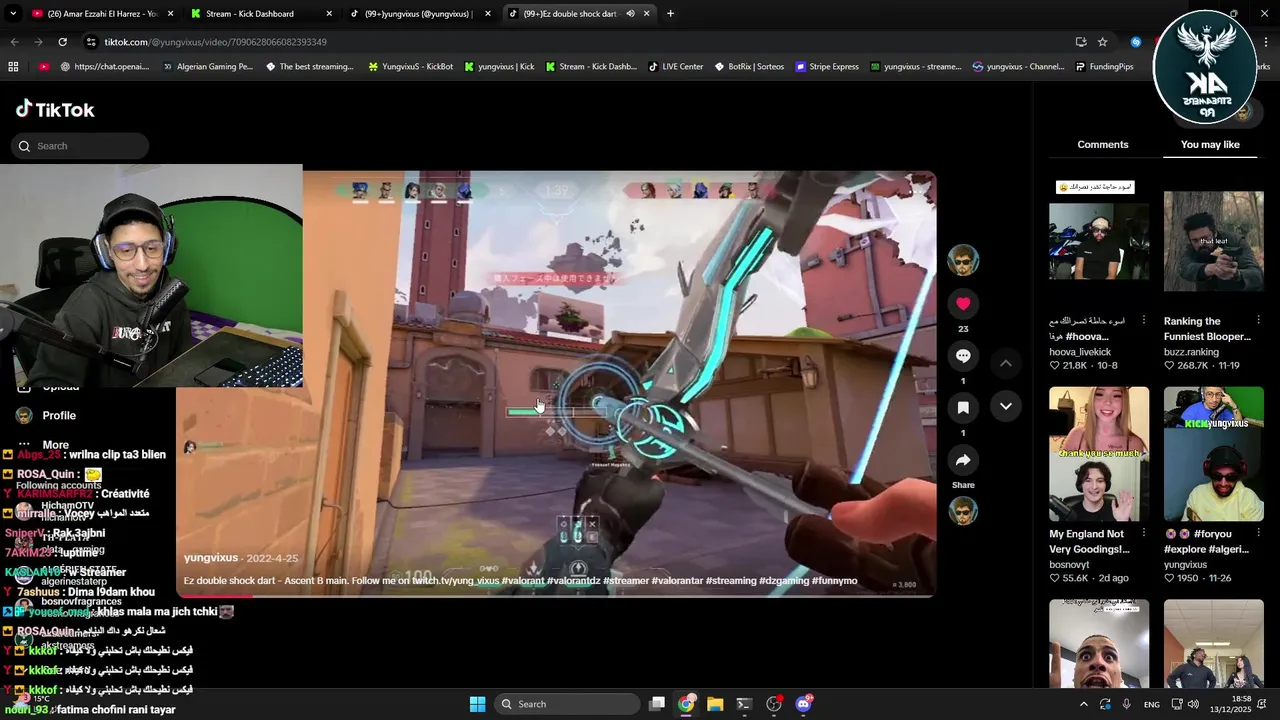Click the Chrome address bar URL
Image resolution: width=1280 pixels, height=720 pixels.
[x=215, y=42]
